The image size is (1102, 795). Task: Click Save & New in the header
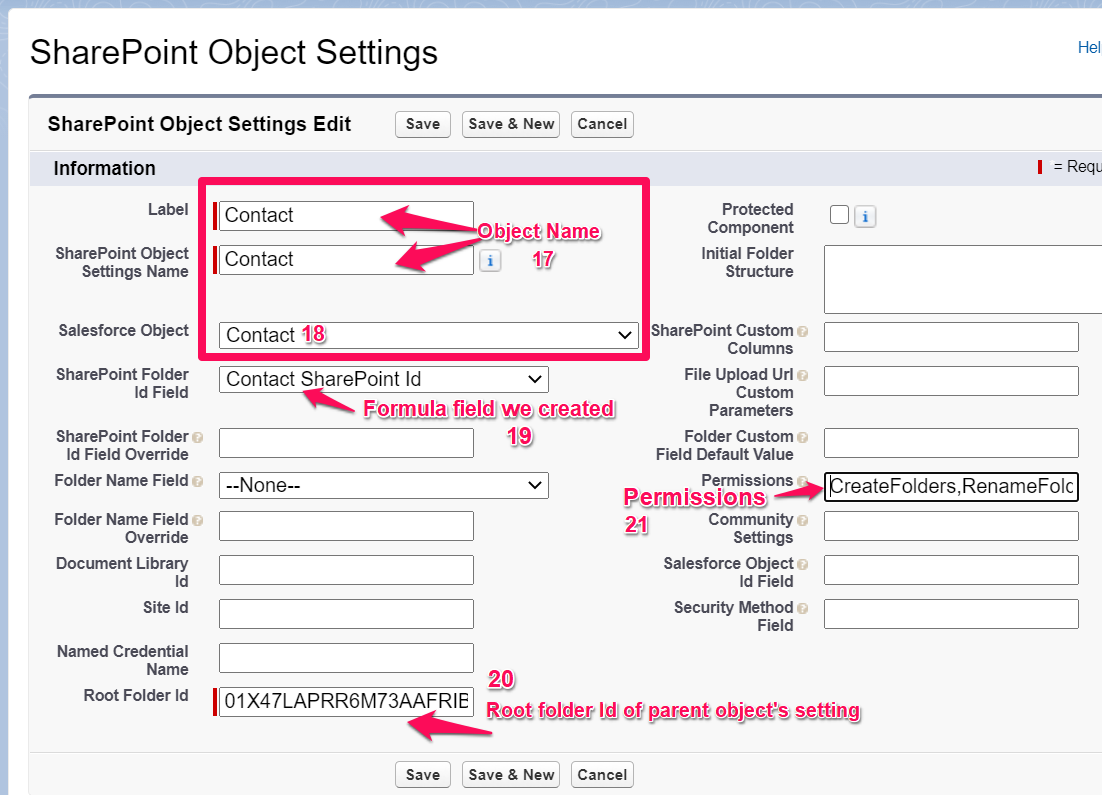(x=511, y=124)
